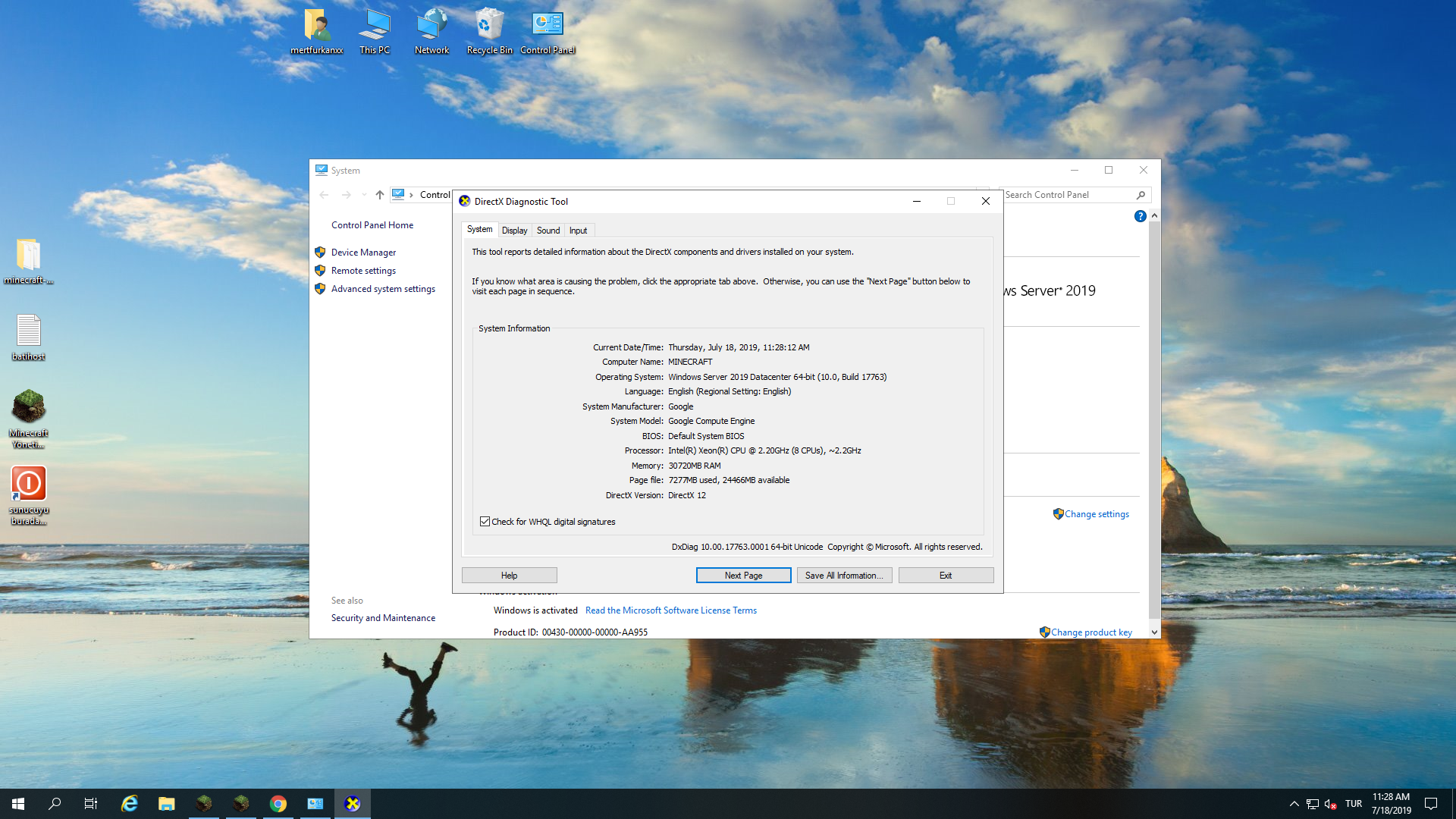The height and width of the screenshot is (819, 1456).
Task: Open Control Panel Home link
Action: click(x=372, y=225)
